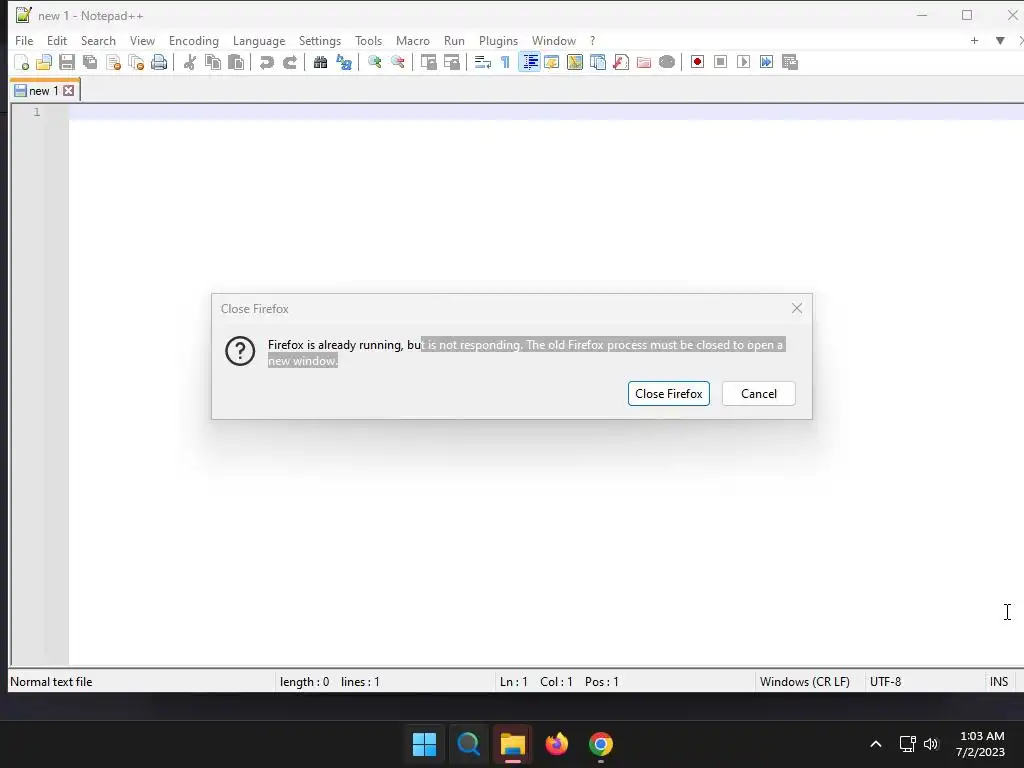Click the Redo arrow icon

[x=289, y=62]
